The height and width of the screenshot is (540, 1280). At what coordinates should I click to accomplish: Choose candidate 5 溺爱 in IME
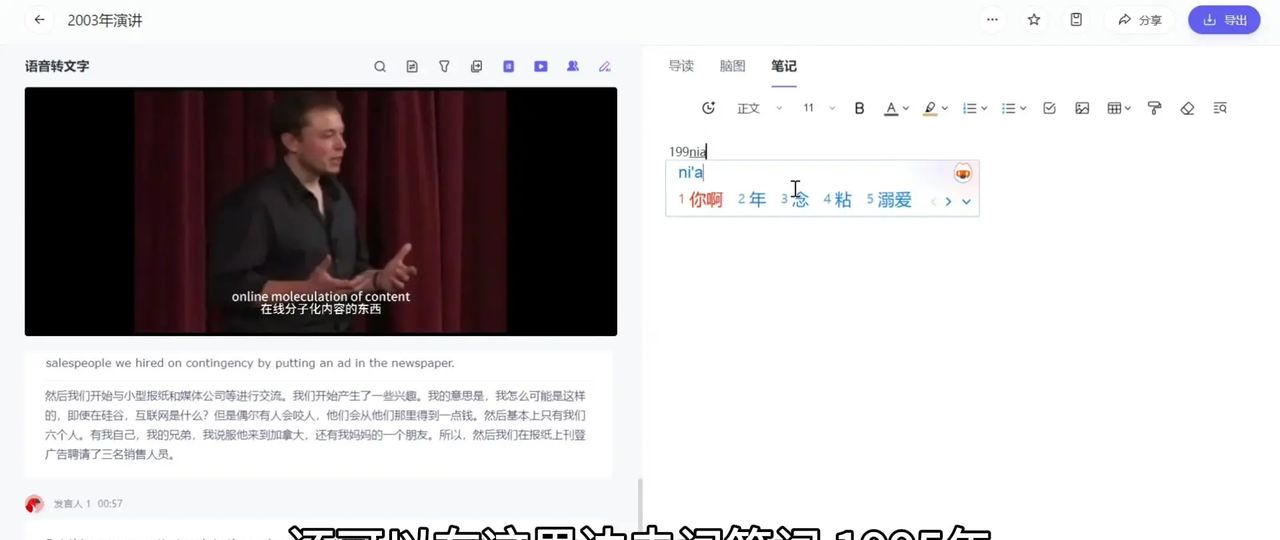(889, 200)
